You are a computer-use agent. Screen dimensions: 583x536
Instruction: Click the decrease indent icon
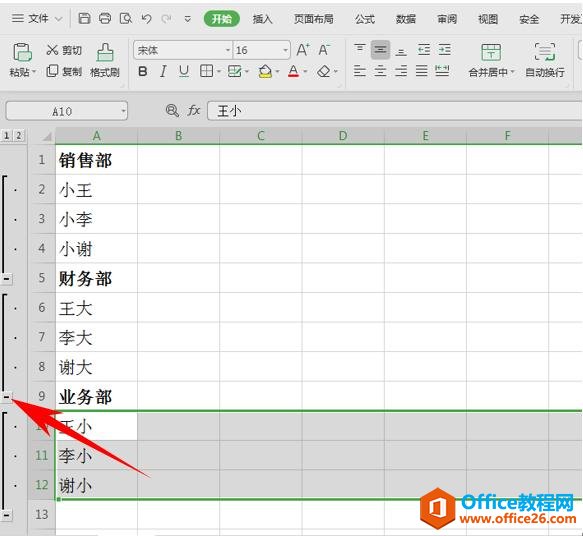pos(424,50)
